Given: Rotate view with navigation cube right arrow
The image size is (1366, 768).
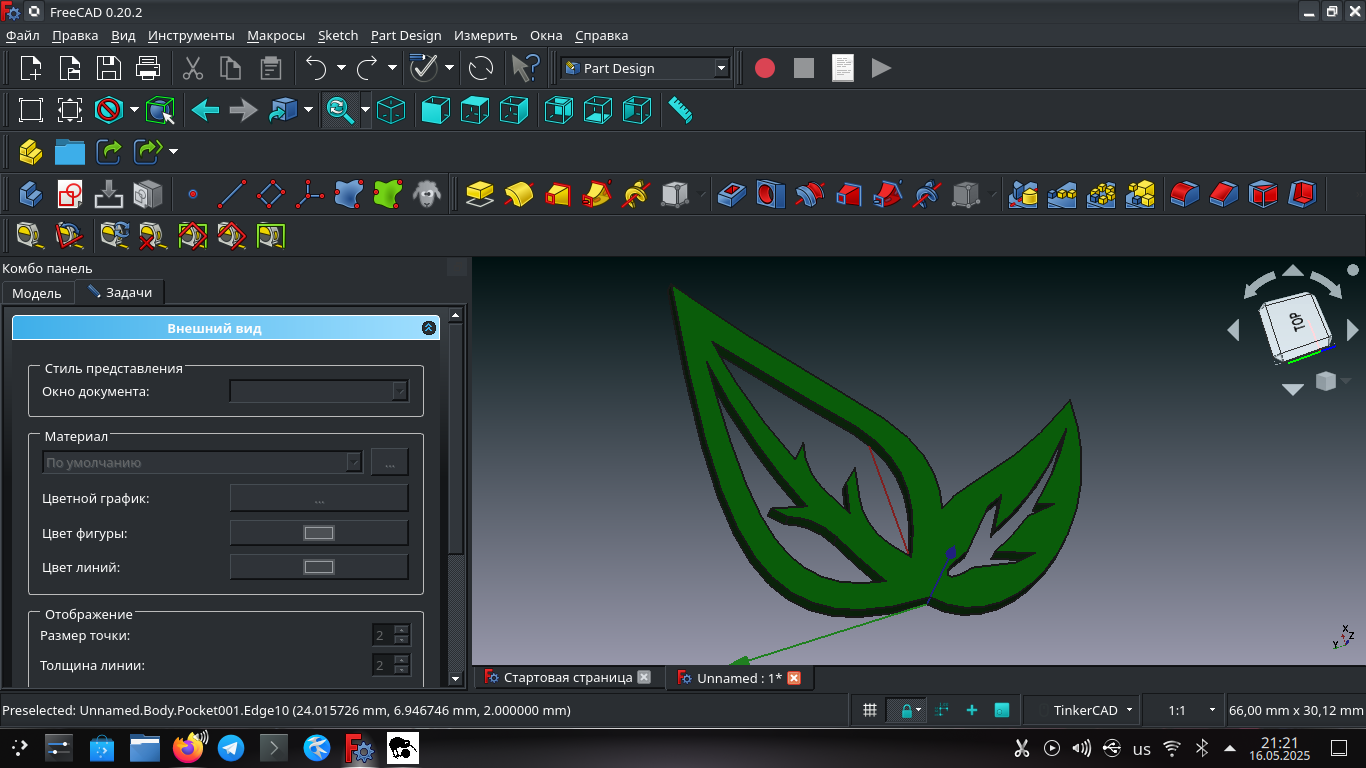Looking at the screenshot, I should tap(1353, 329).
